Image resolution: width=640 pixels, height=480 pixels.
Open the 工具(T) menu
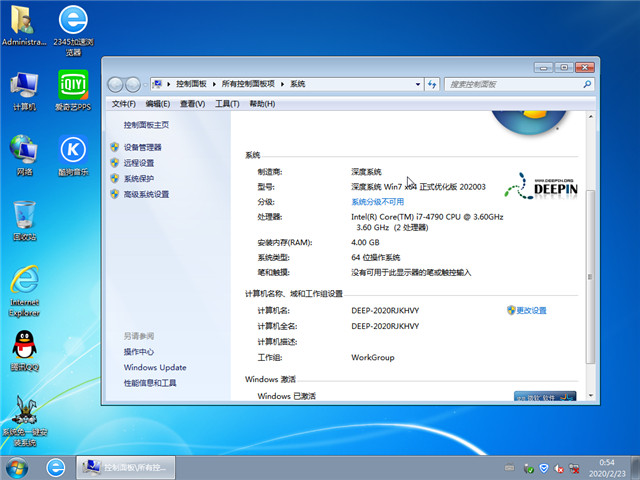point(227,104)
